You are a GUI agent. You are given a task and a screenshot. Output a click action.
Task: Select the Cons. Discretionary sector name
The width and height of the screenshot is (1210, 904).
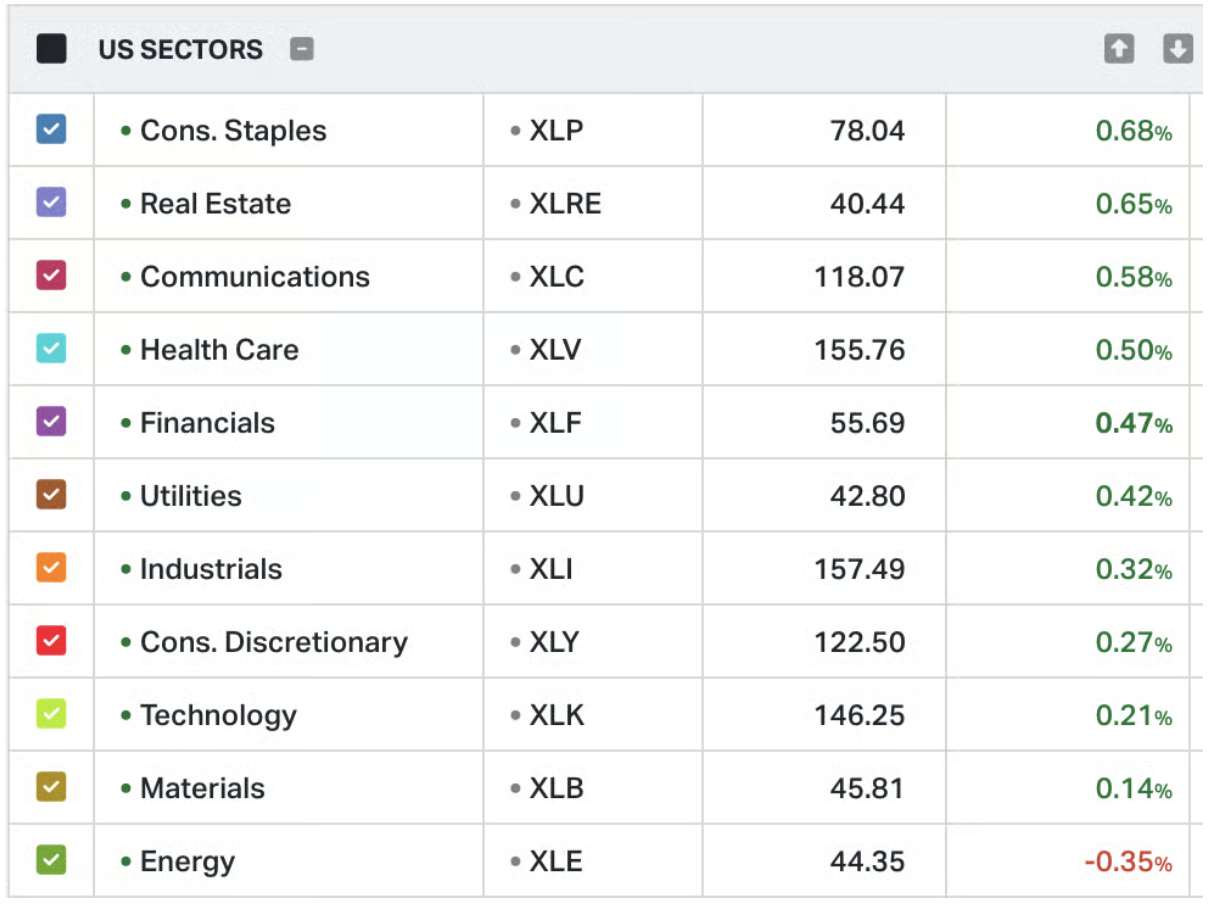274,642
